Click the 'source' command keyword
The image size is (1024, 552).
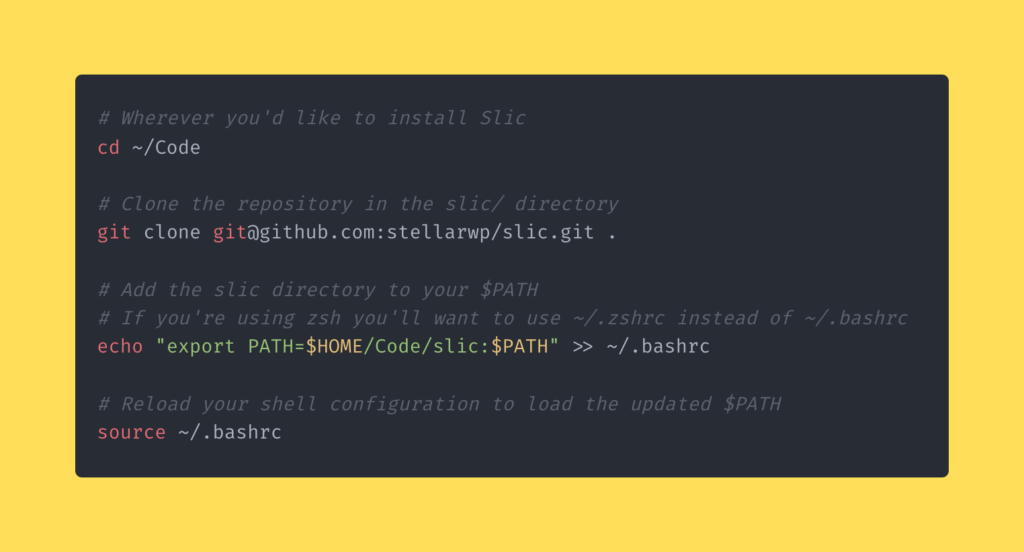point(131,433)
